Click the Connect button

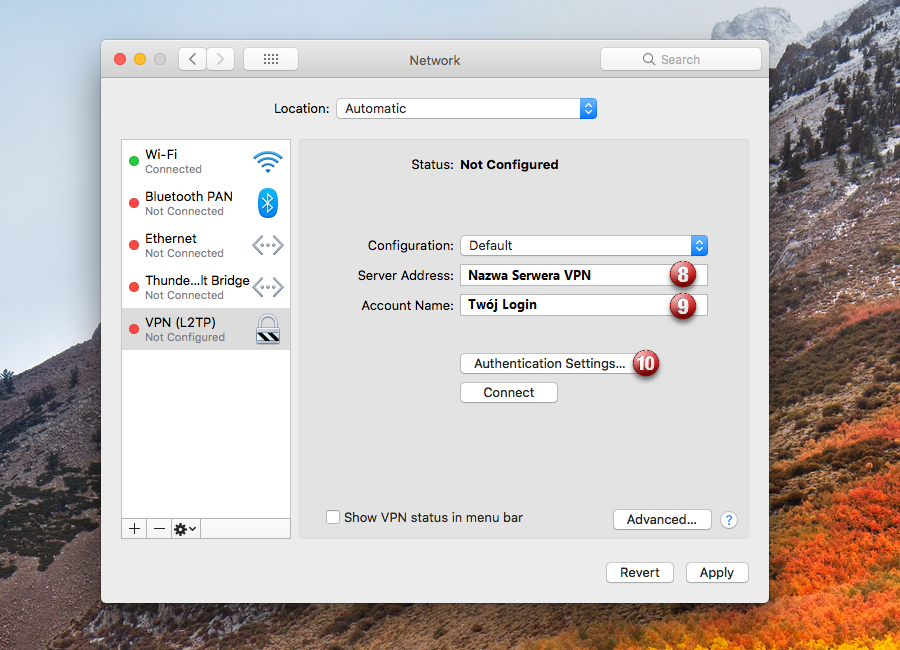pos(509,393)
